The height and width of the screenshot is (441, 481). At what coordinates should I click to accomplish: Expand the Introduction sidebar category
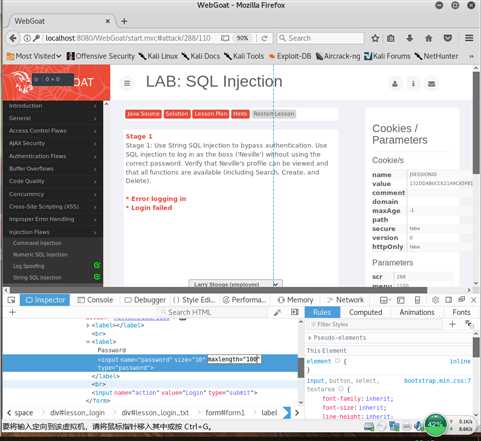click(52, 106)
